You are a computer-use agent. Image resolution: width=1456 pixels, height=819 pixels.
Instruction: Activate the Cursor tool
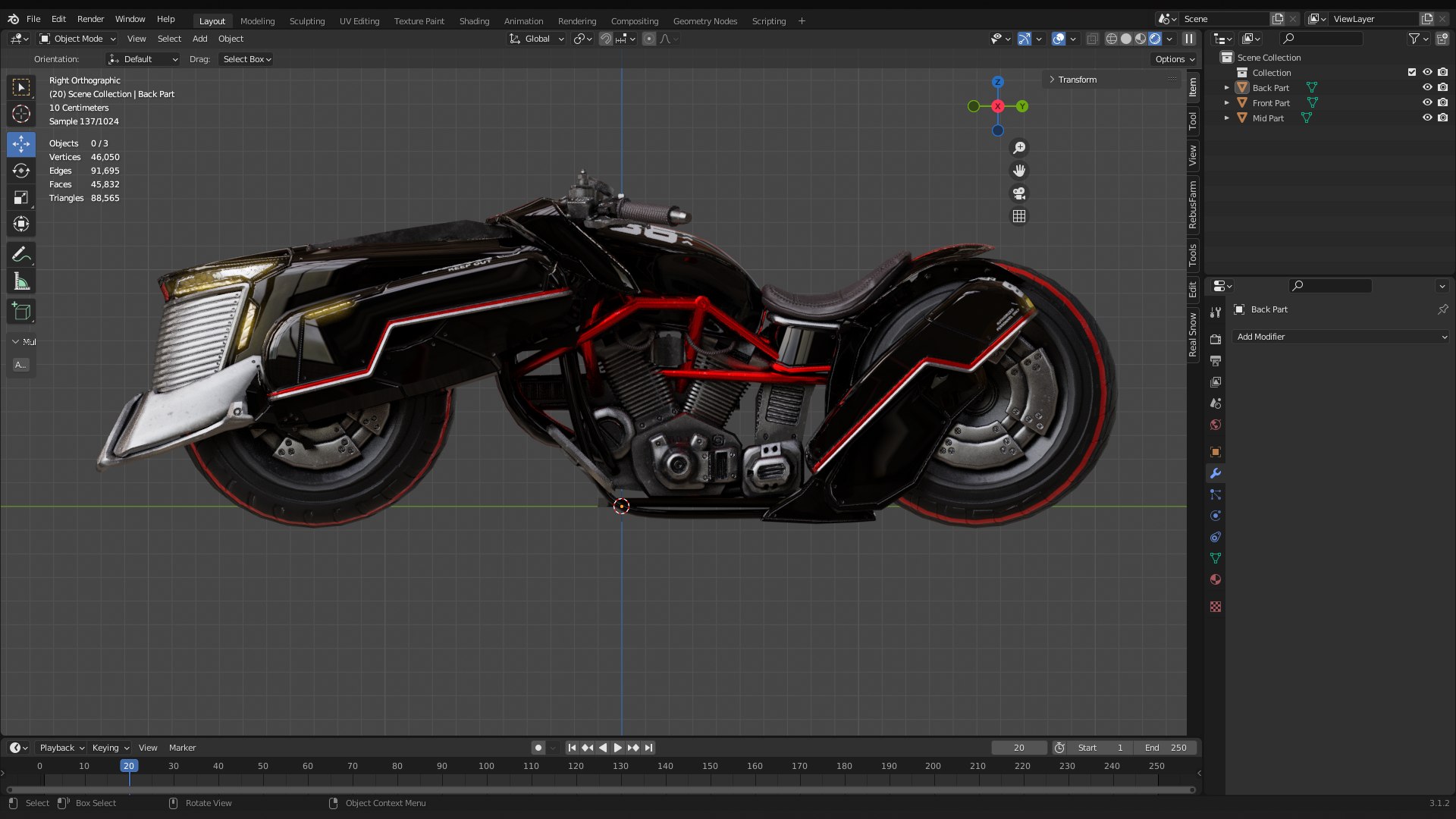click(x=21, y=114)
